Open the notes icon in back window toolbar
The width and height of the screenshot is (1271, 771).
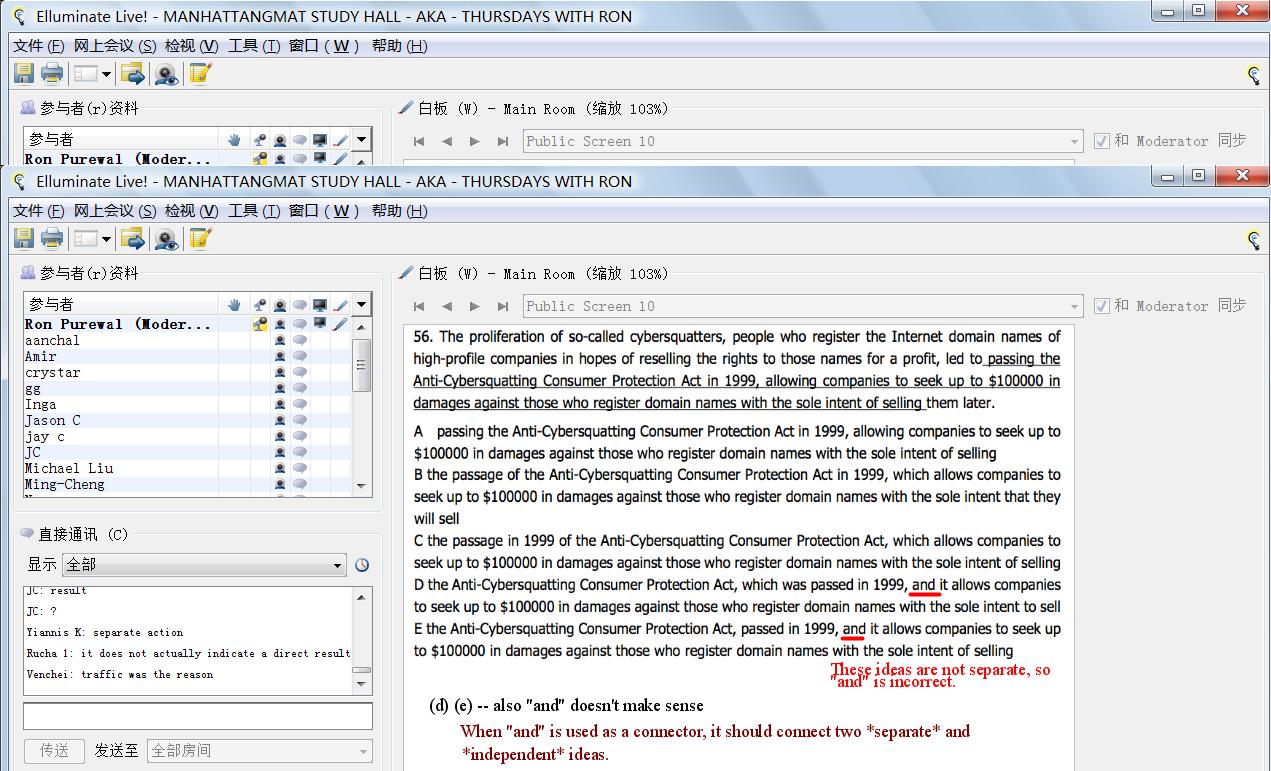click(x=200, y=73)
